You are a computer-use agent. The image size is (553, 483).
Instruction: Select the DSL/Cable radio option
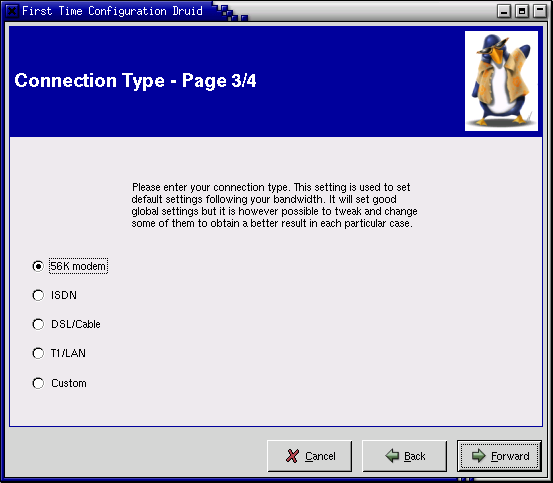[x=38, y=324]
